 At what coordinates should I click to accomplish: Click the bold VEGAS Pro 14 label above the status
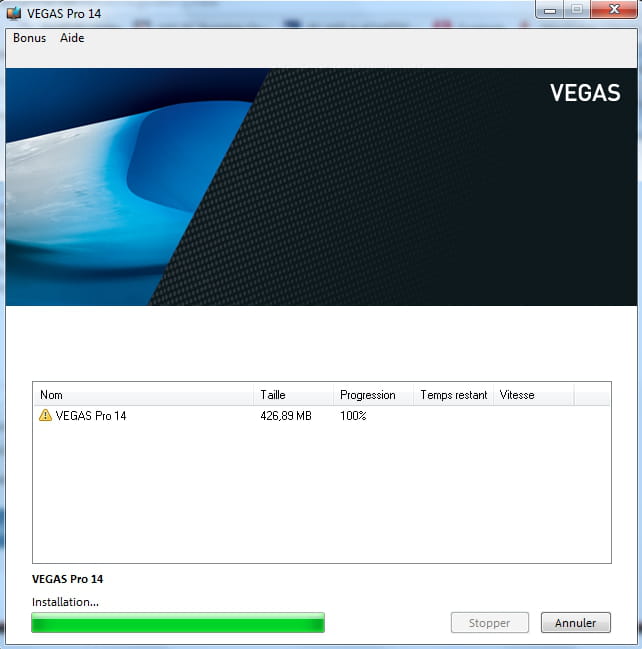tap(67, 579)
